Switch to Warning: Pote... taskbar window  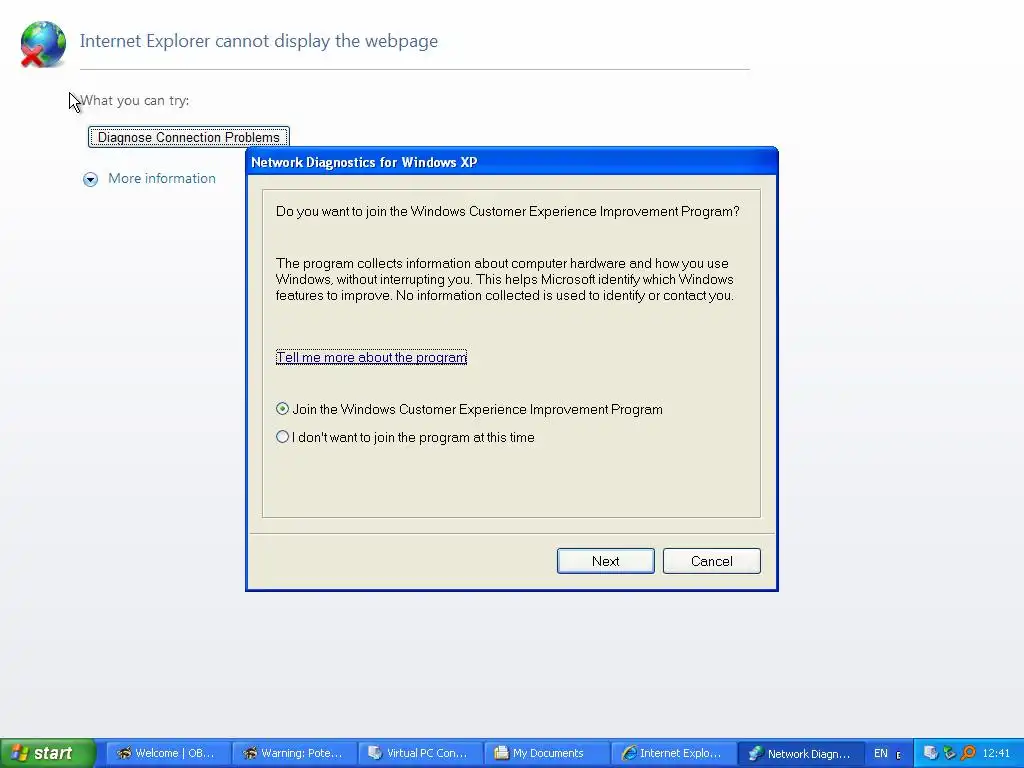click(x=295, y=753)
